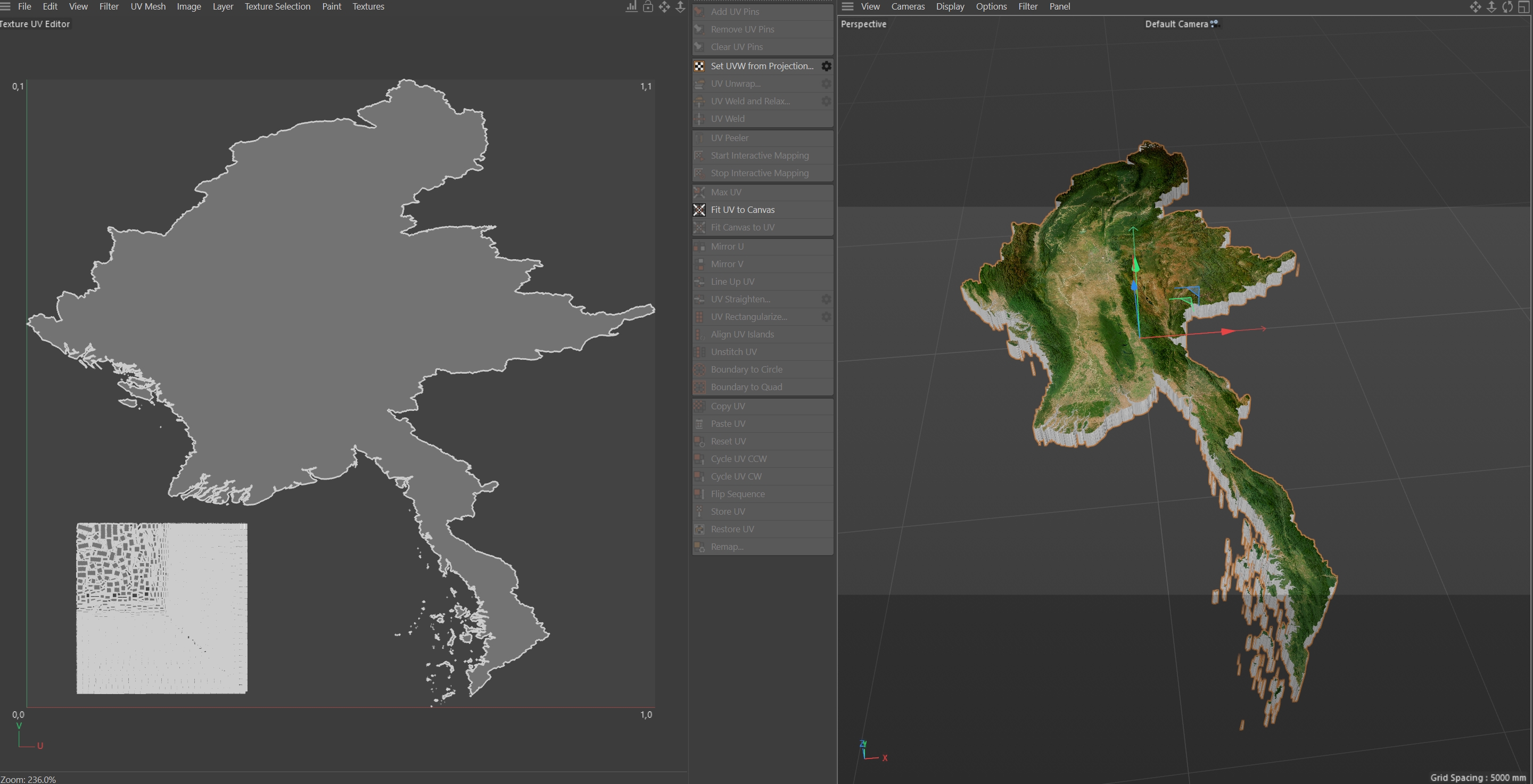The height and width of the screenshot is (784, 1533).
Task: Click the viewport zoom/dolly navigation icon
Action: pos(1491,6)
